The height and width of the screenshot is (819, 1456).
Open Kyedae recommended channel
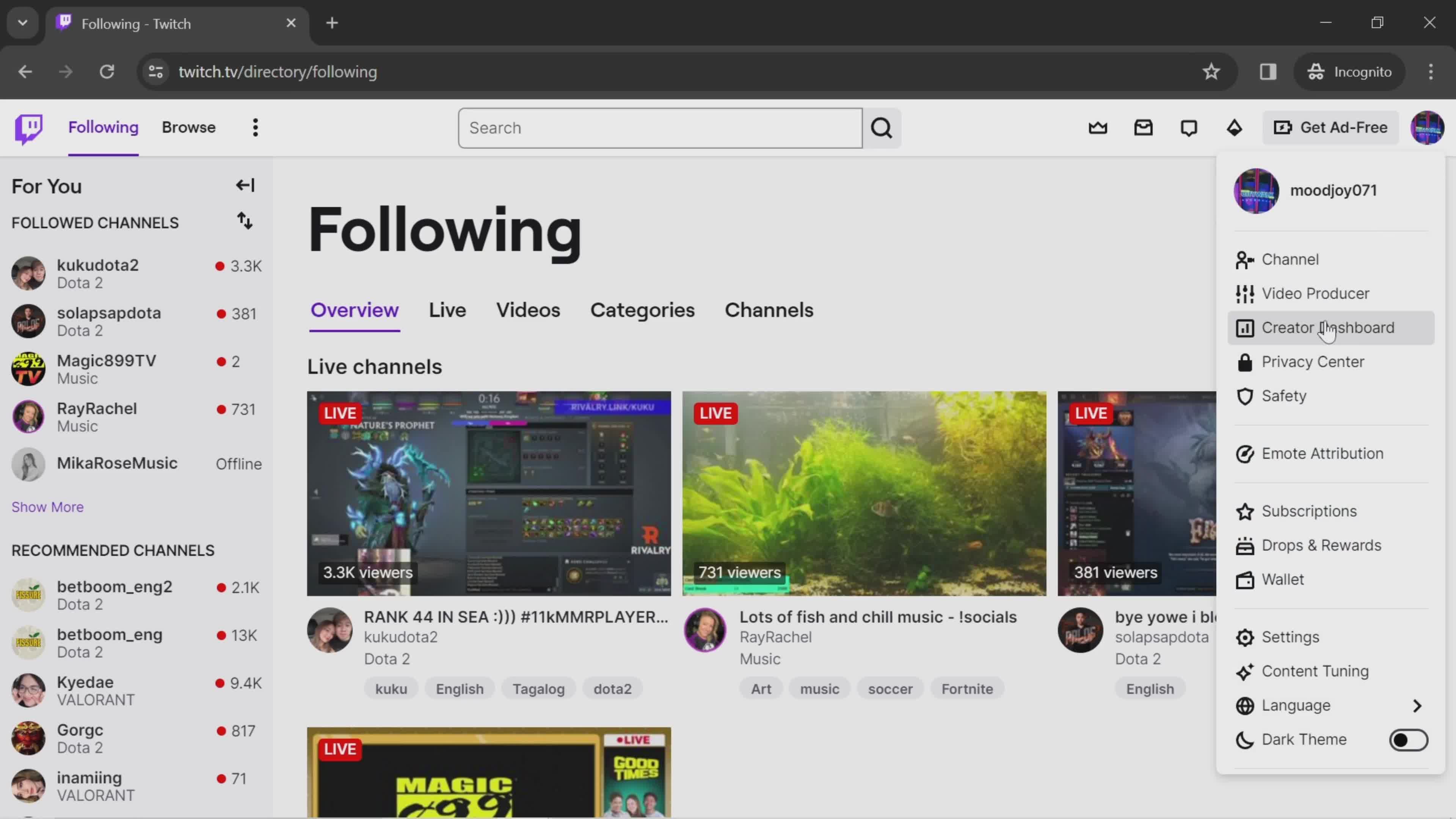pyautogui.click(x=136, y=691)
